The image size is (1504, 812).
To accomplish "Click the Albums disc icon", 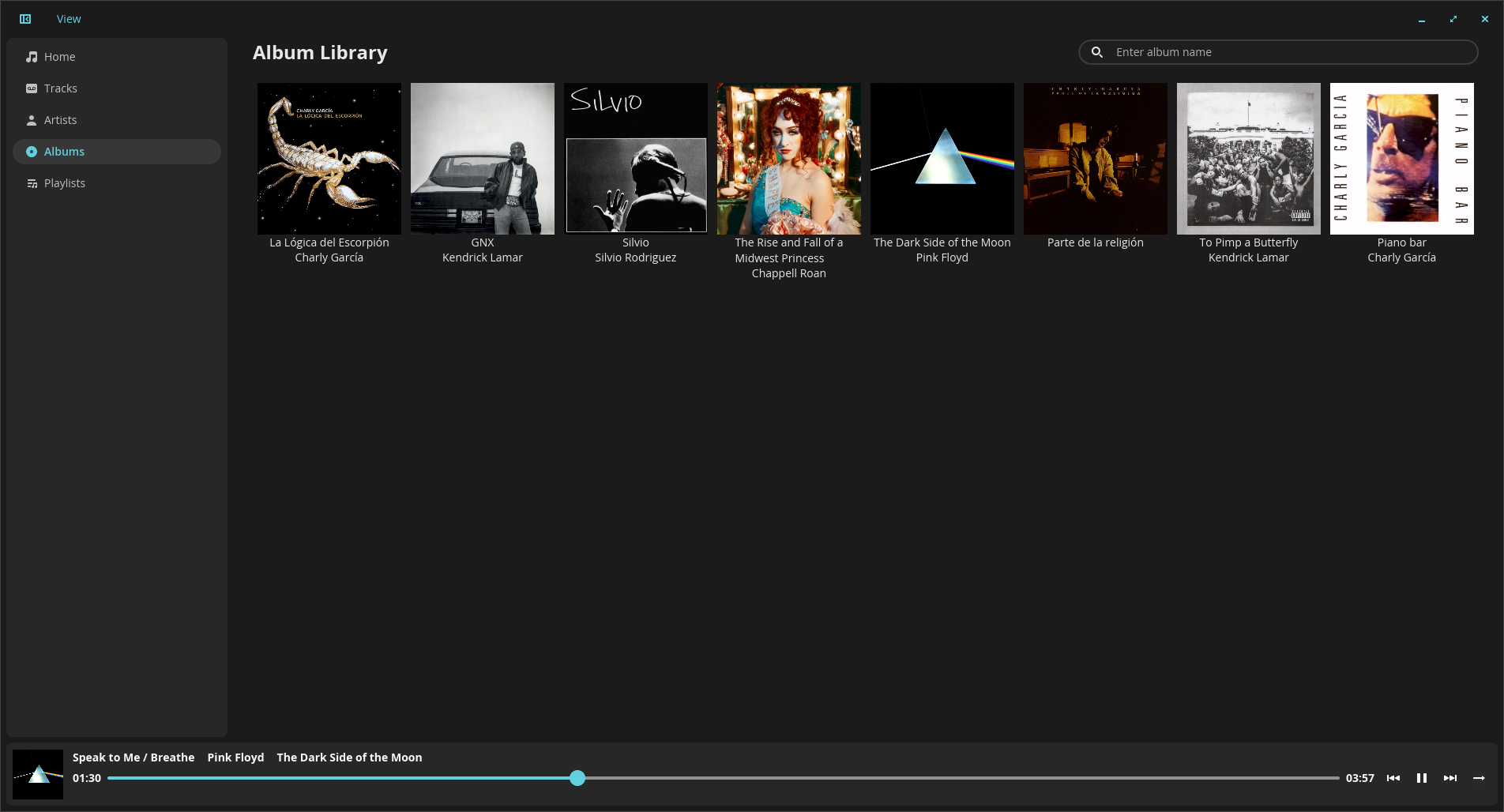I will coord(32,152).
